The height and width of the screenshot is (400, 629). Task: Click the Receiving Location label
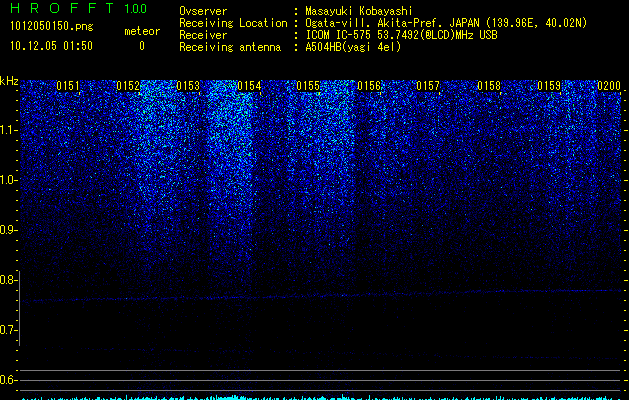[x=233, y=23]
